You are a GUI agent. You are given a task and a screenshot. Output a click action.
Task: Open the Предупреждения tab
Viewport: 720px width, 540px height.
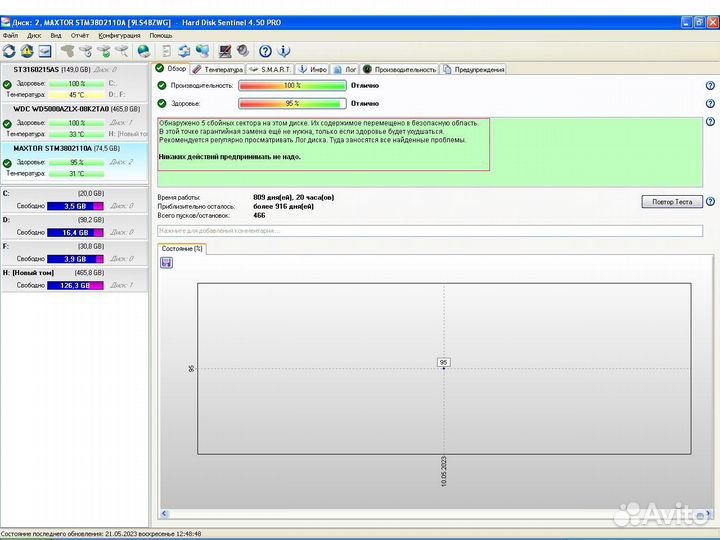474,70
